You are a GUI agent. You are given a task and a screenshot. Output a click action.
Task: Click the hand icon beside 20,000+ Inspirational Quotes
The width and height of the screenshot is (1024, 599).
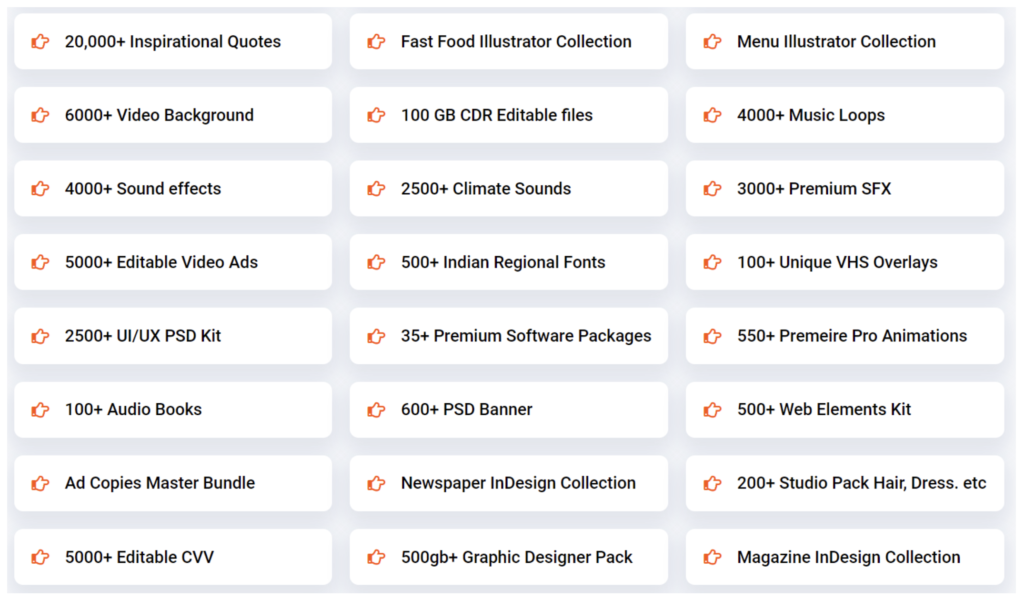[x=40, y=42]
